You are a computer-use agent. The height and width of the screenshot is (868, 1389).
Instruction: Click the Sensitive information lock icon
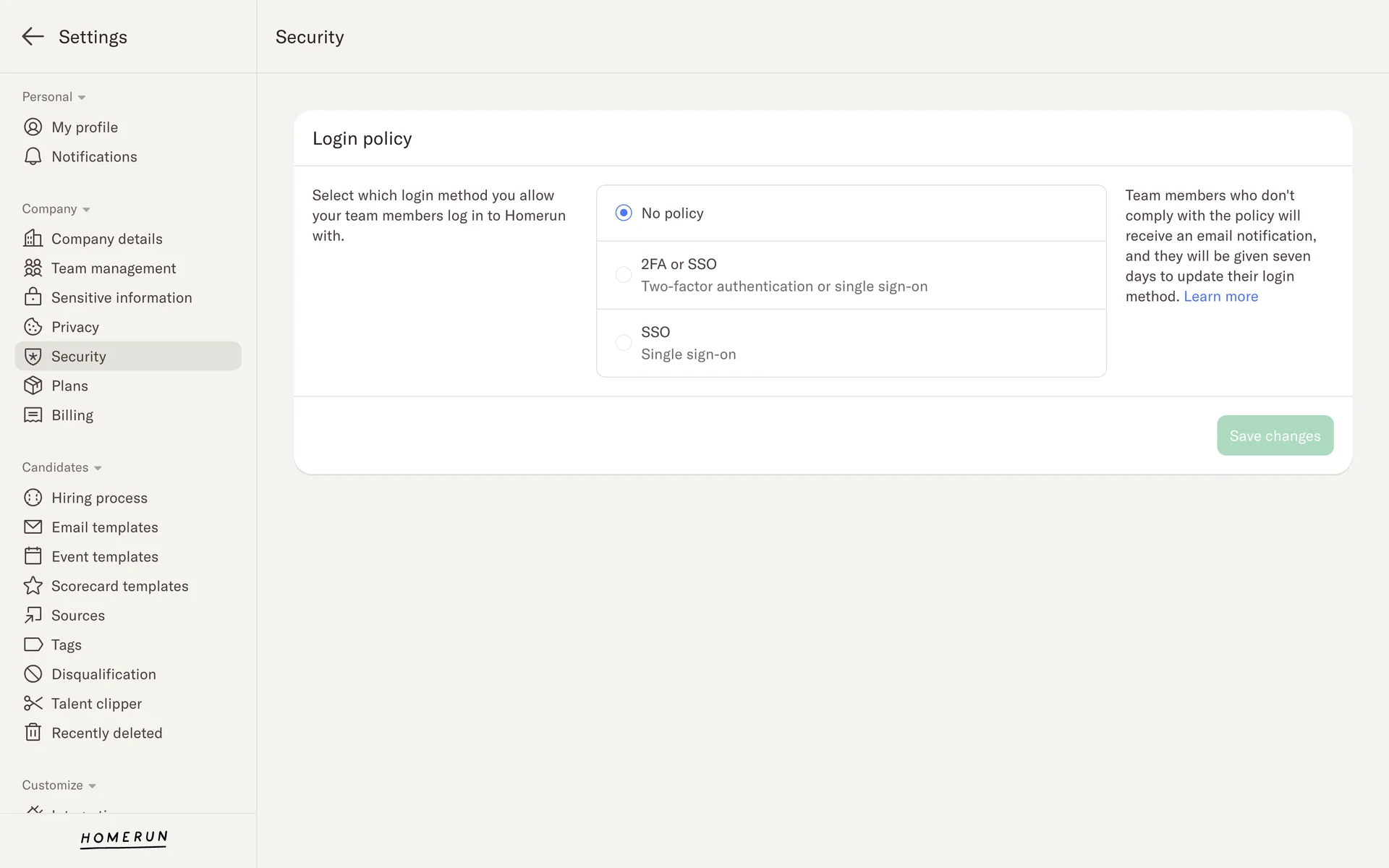33,297
